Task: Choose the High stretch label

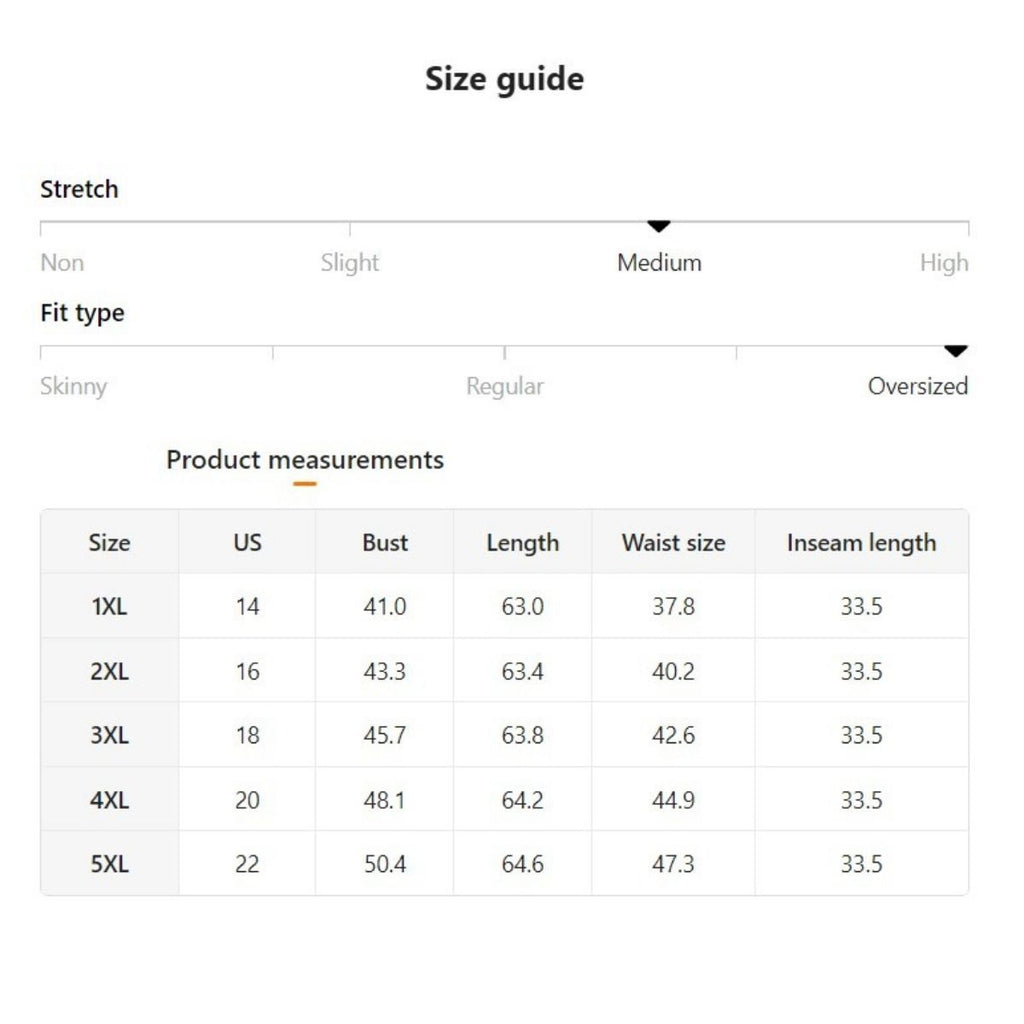Action: (x=943, y=263)
